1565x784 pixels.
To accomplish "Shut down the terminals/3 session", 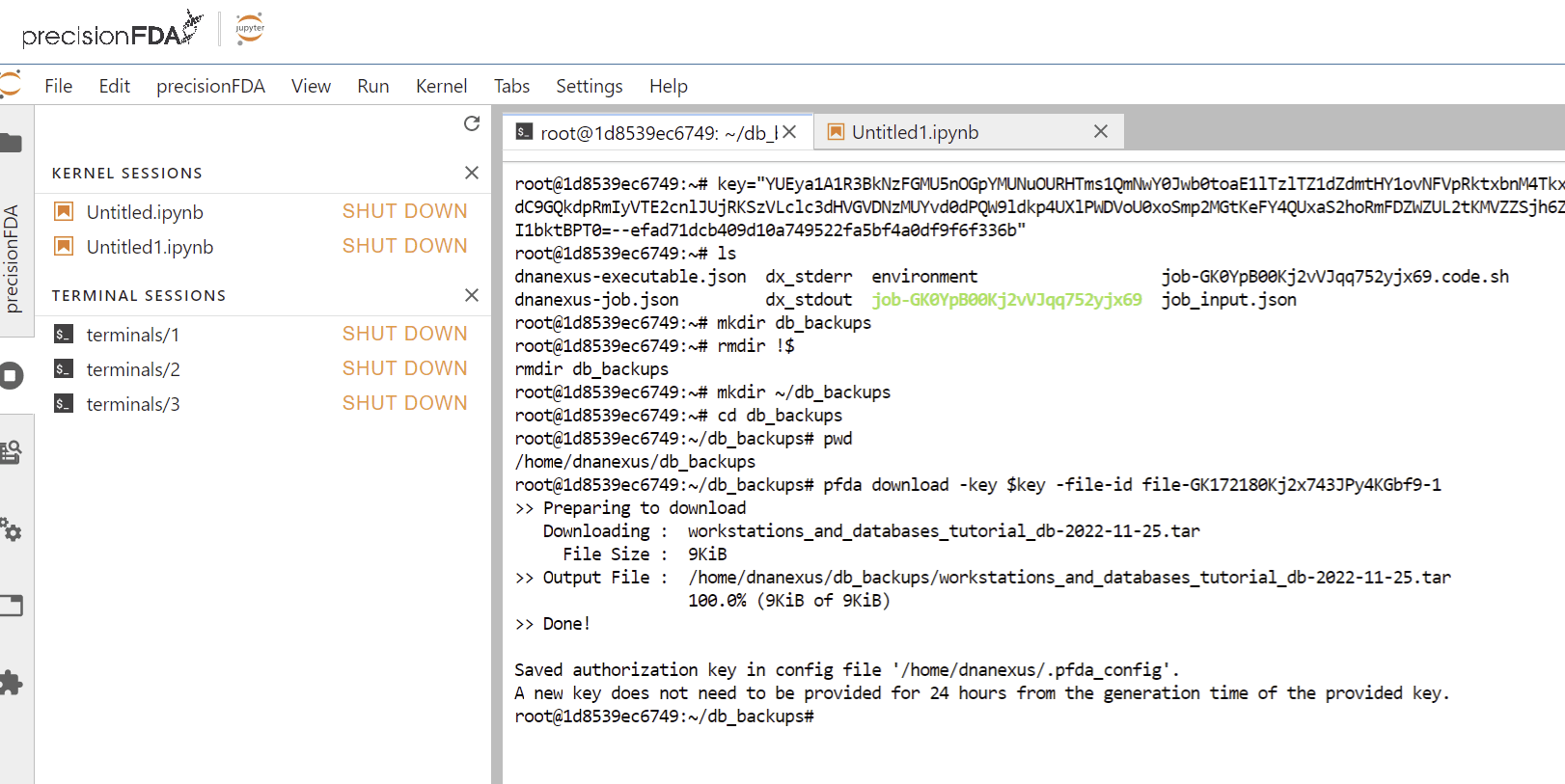I will (x=404, y=403).
